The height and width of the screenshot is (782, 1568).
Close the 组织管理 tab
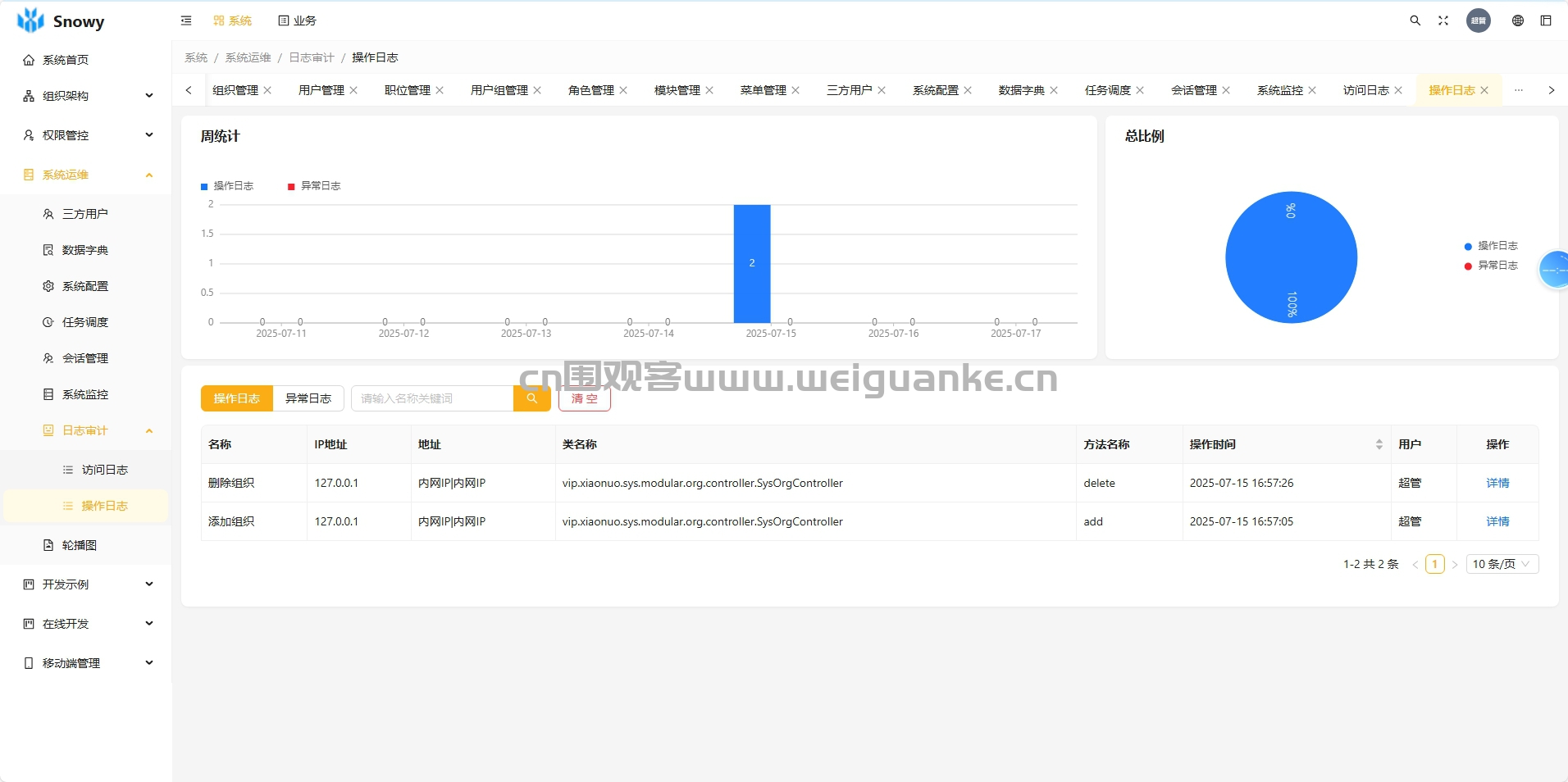(x=267, y=90)
